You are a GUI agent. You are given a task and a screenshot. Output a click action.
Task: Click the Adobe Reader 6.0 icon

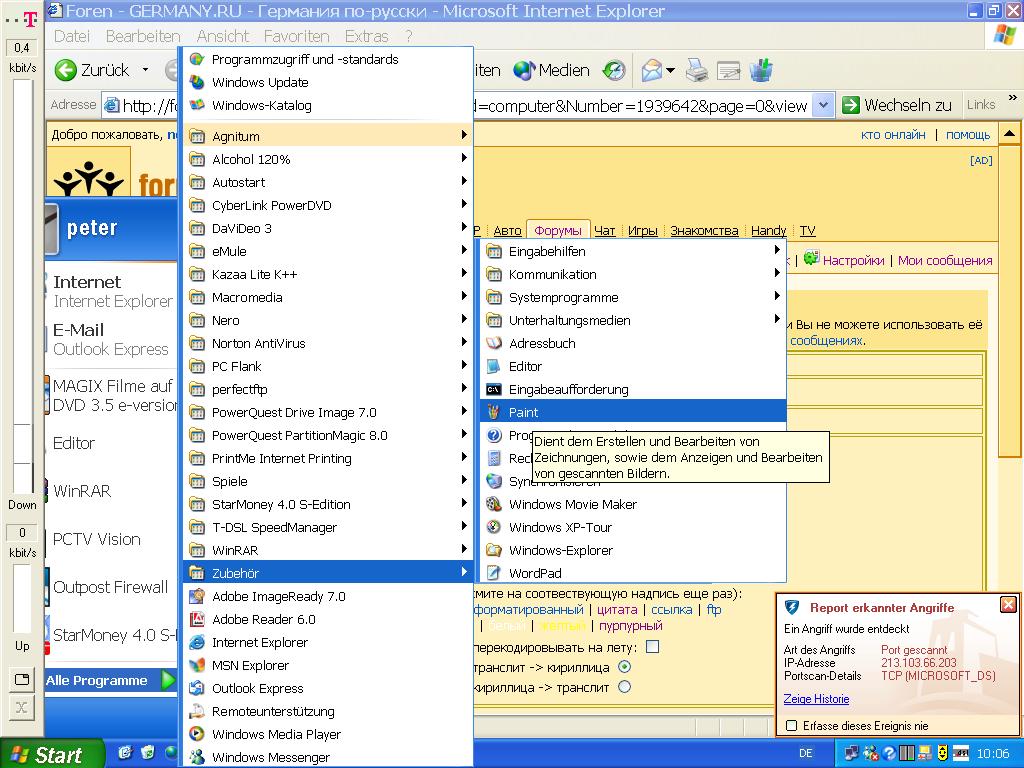197,619
